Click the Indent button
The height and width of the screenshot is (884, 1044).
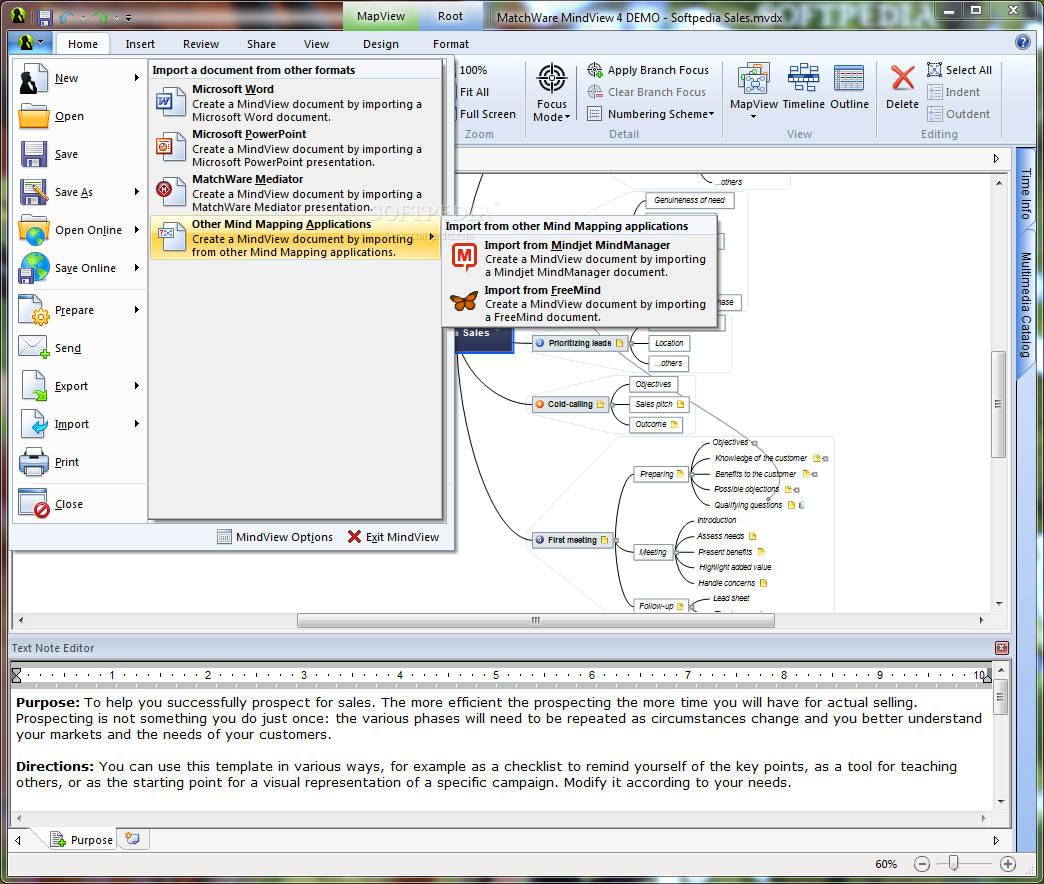953,92
